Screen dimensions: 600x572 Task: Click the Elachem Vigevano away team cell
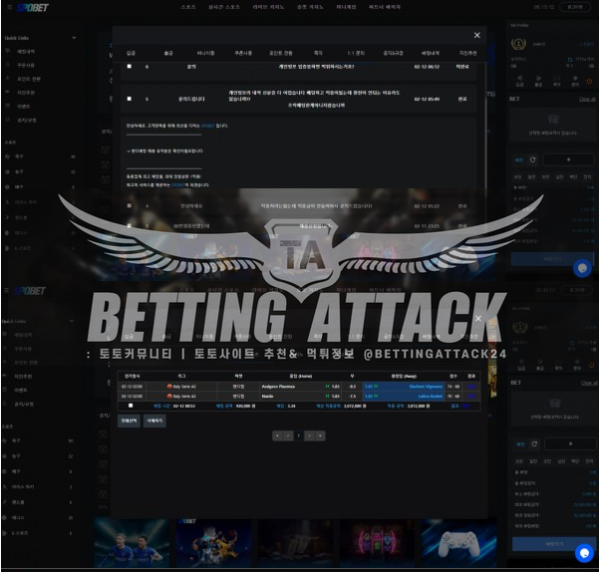pyautogui.click(x=404, y=386)
